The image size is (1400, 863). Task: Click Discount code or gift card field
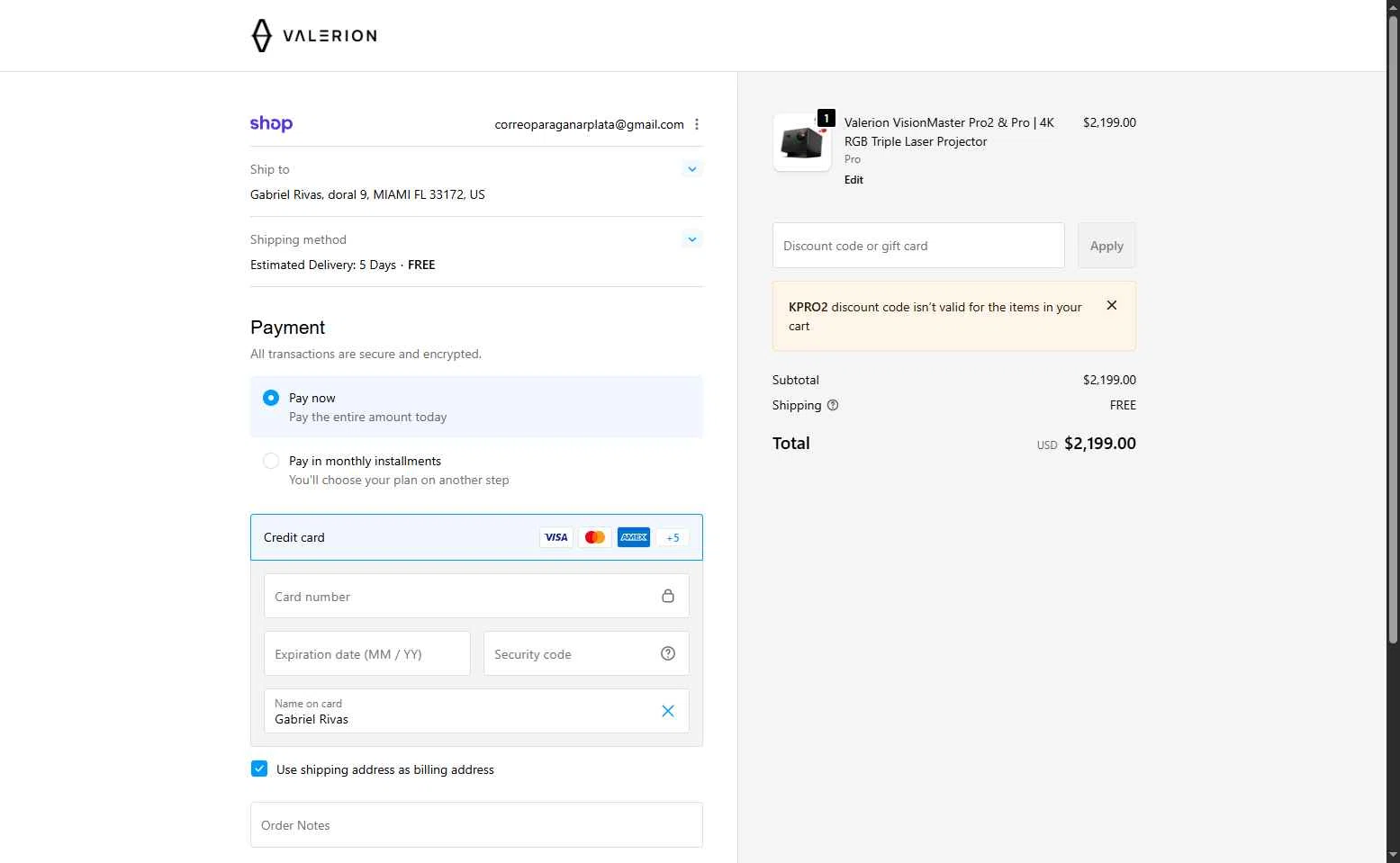click(x=918, y=246)
